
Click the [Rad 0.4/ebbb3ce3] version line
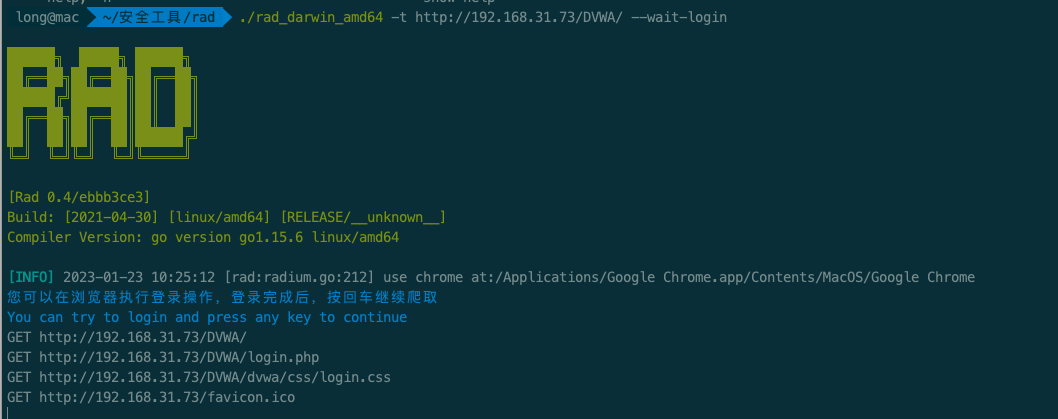78,197
